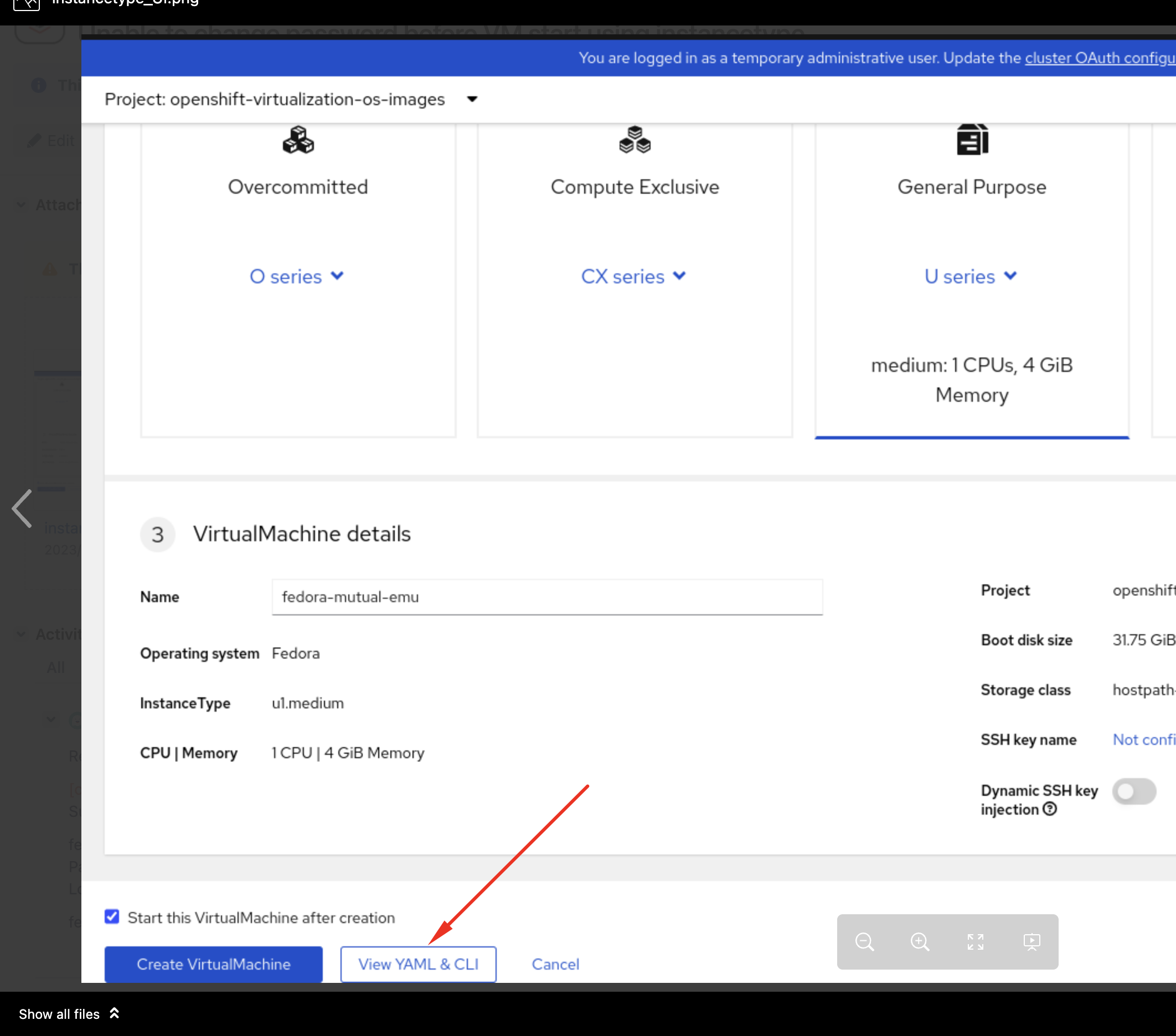Viewport: 1176px width, 1036px height.
Task: Expand the U series dropdown
Action: [971, 277]
